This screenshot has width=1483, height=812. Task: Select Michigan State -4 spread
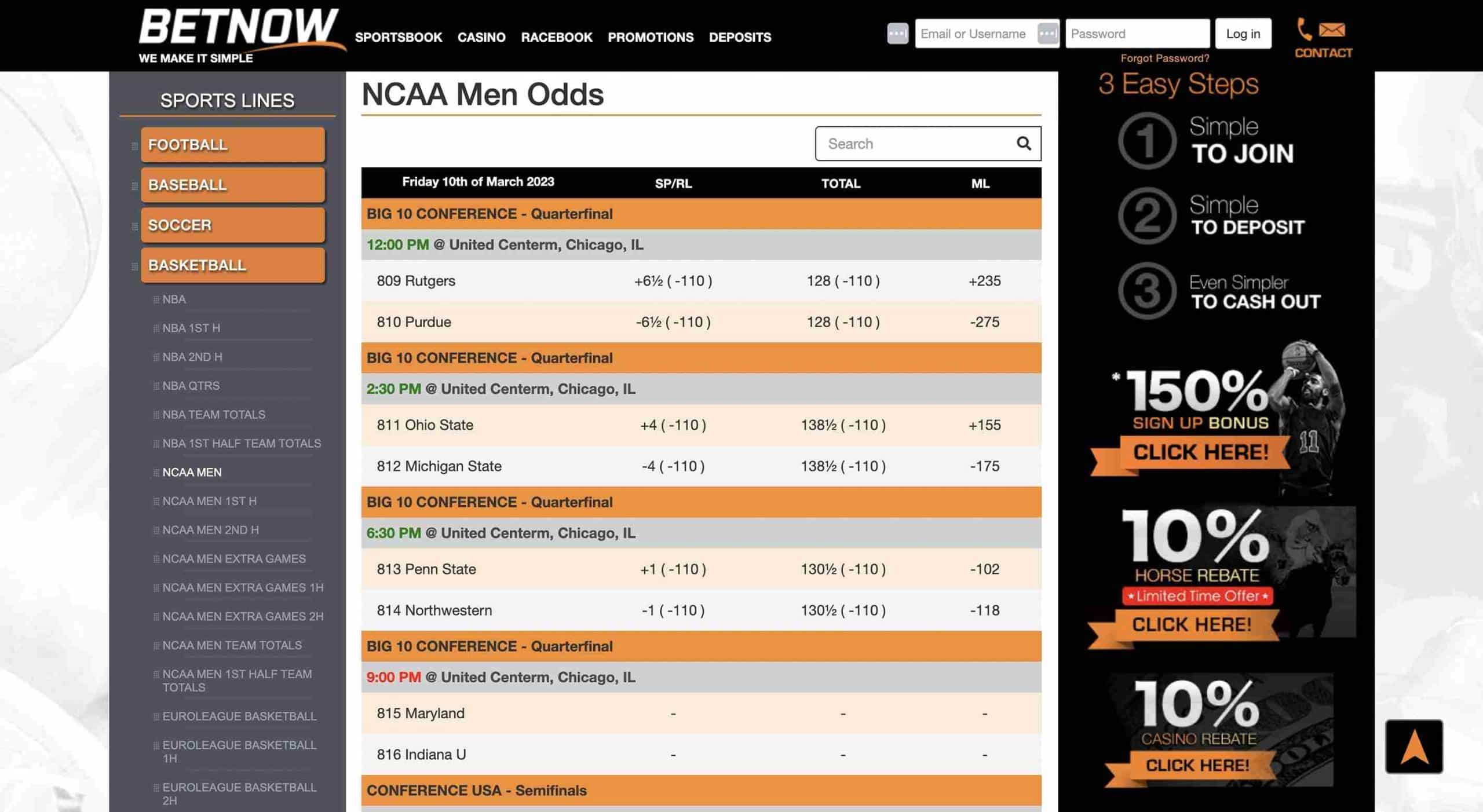point(673,466)
